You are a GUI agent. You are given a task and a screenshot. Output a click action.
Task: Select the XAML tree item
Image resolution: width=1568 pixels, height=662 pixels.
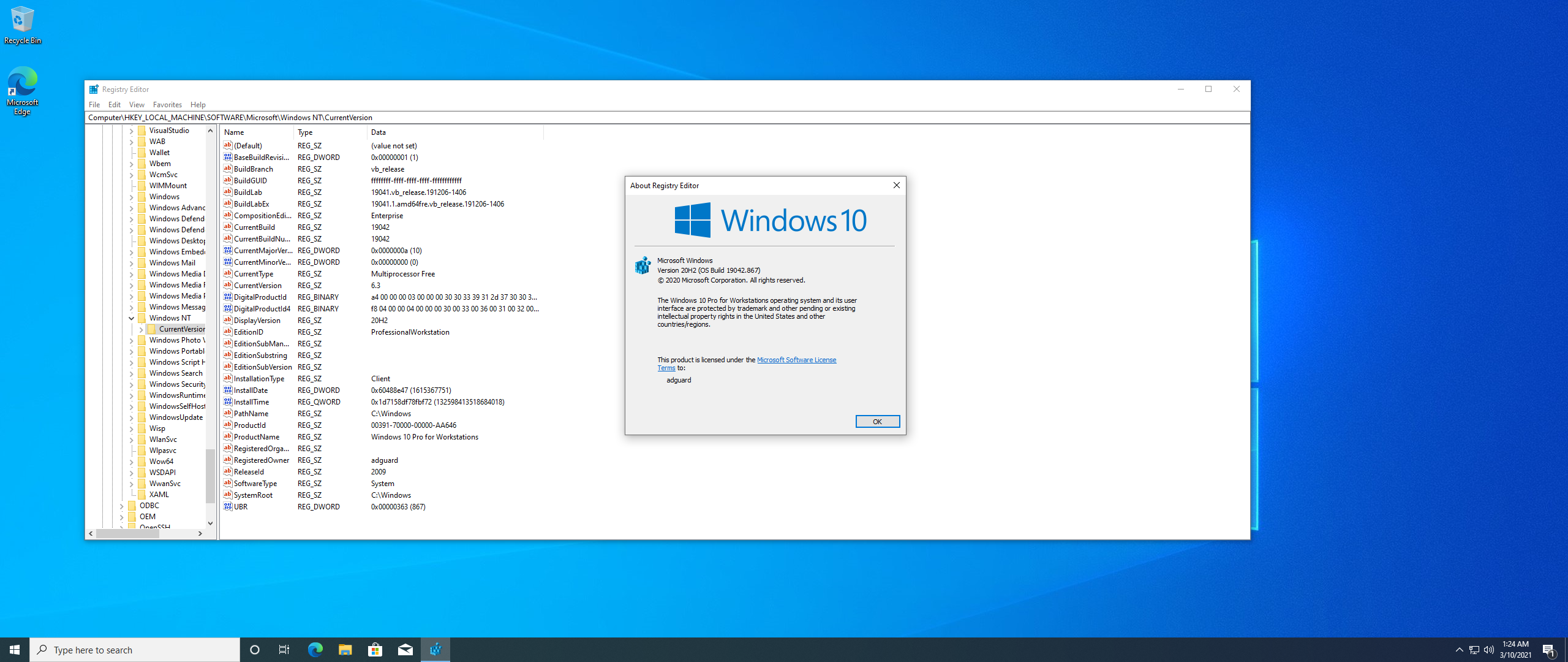pos(159,495)
